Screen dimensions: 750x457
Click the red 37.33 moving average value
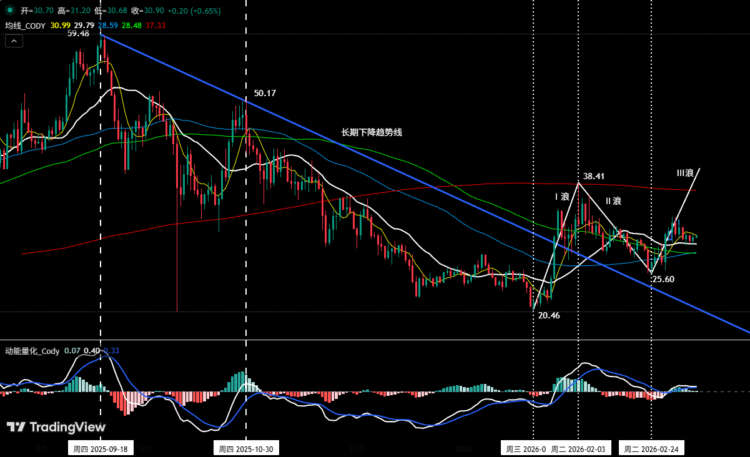point(155,23)
